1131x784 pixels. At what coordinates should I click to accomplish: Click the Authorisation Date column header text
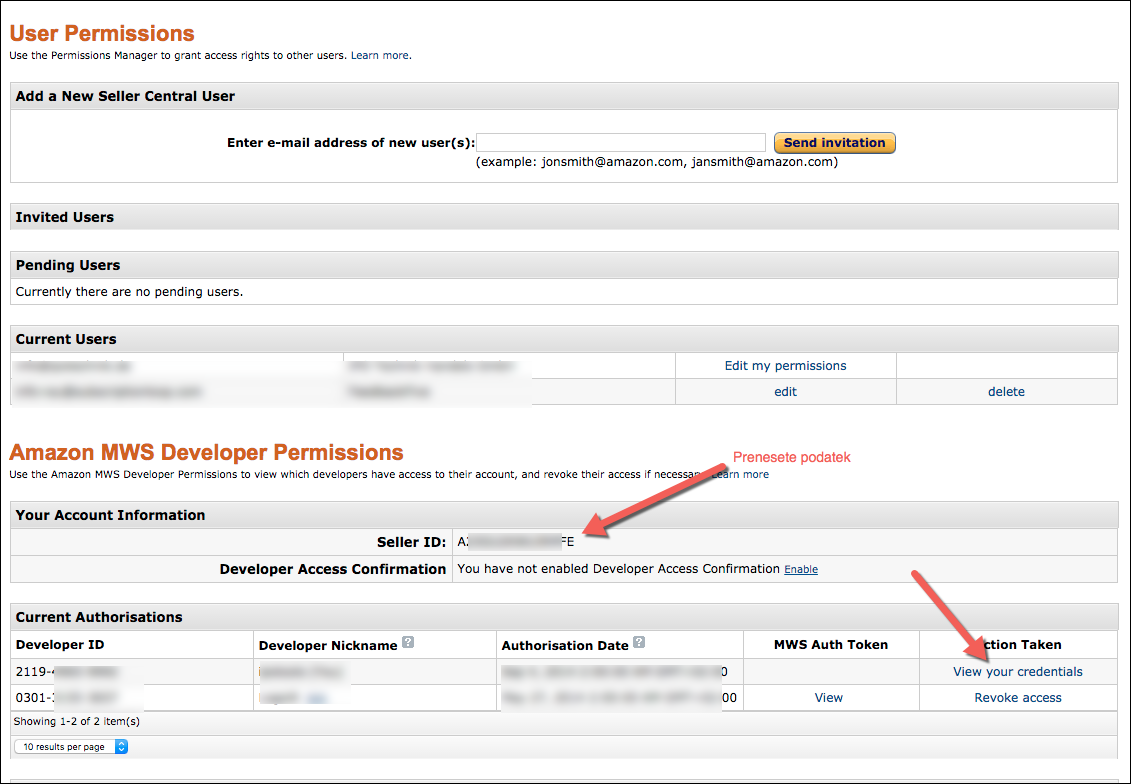click(565, 646)
